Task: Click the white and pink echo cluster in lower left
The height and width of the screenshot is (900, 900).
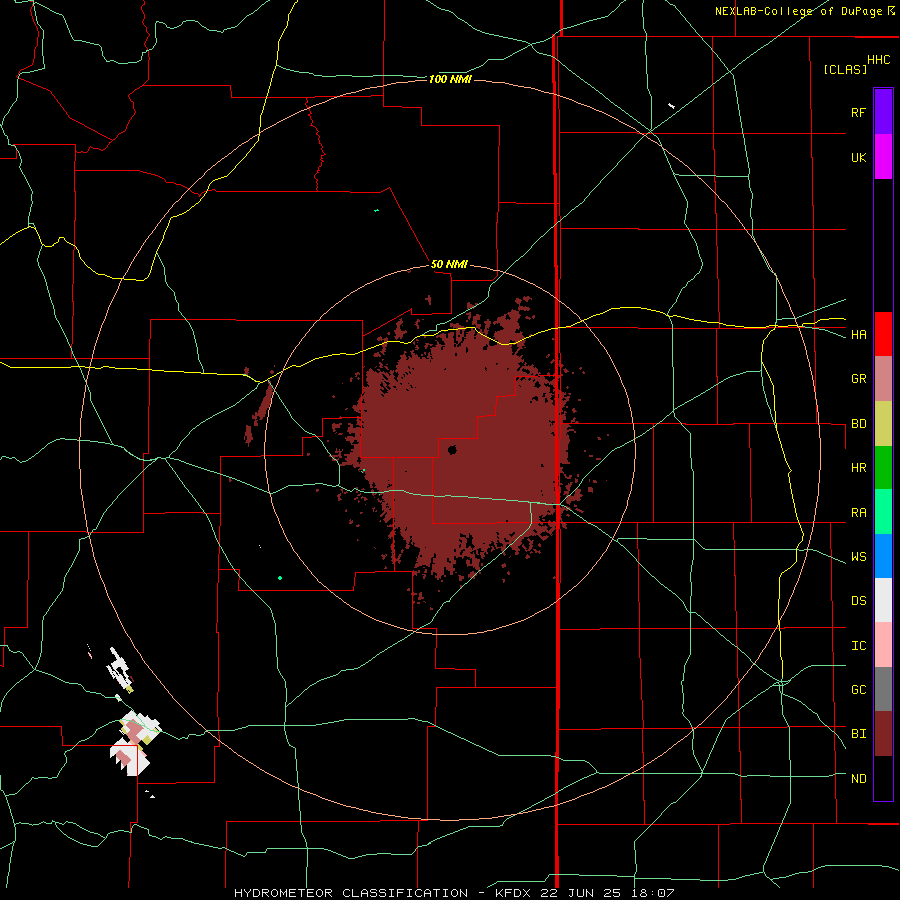Action: pos(134,743)
